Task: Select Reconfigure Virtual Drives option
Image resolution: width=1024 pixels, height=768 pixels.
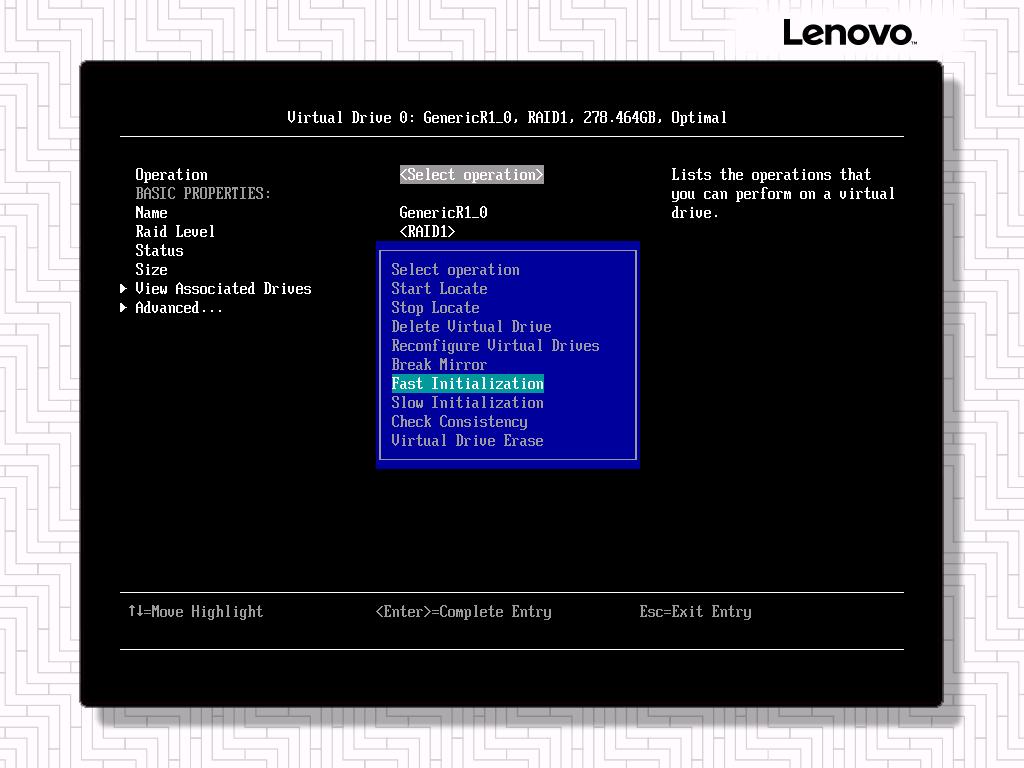Action: [x=495, y=346]
